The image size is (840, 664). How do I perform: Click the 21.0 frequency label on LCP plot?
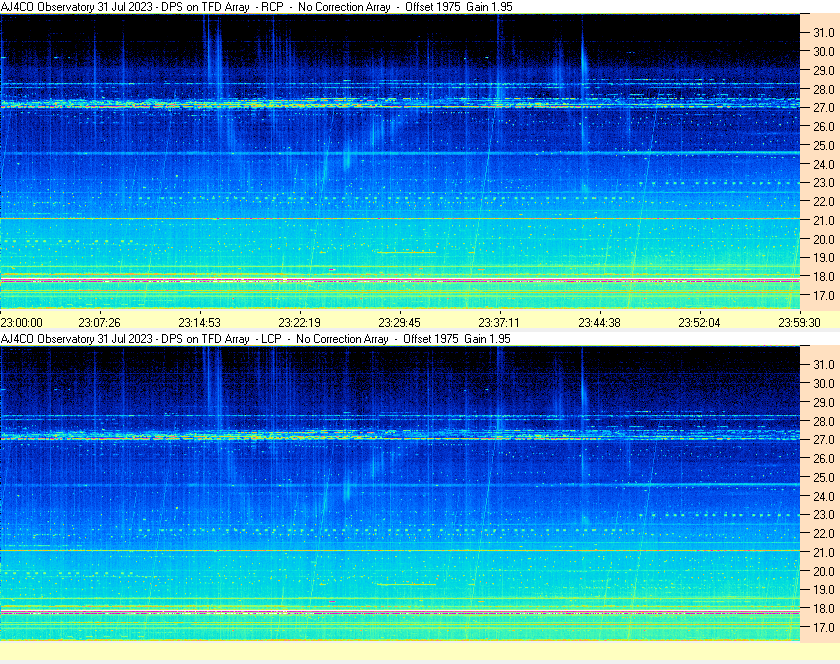click(x=823, y=553)
